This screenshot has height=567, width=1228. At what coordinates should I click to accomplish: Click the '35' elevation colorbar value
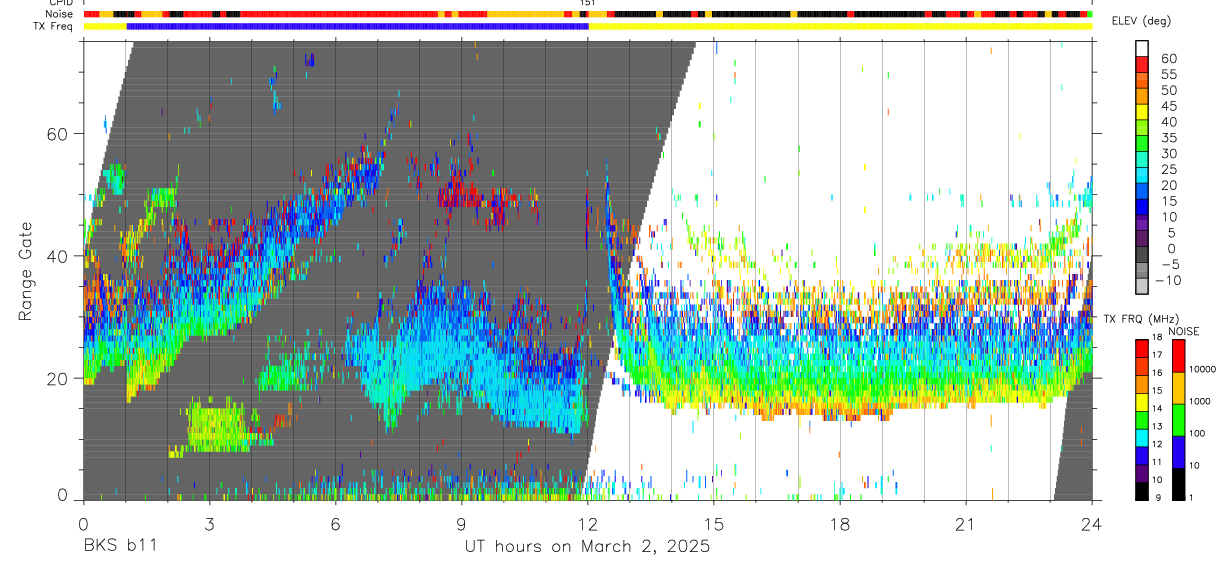point(1167,138)
